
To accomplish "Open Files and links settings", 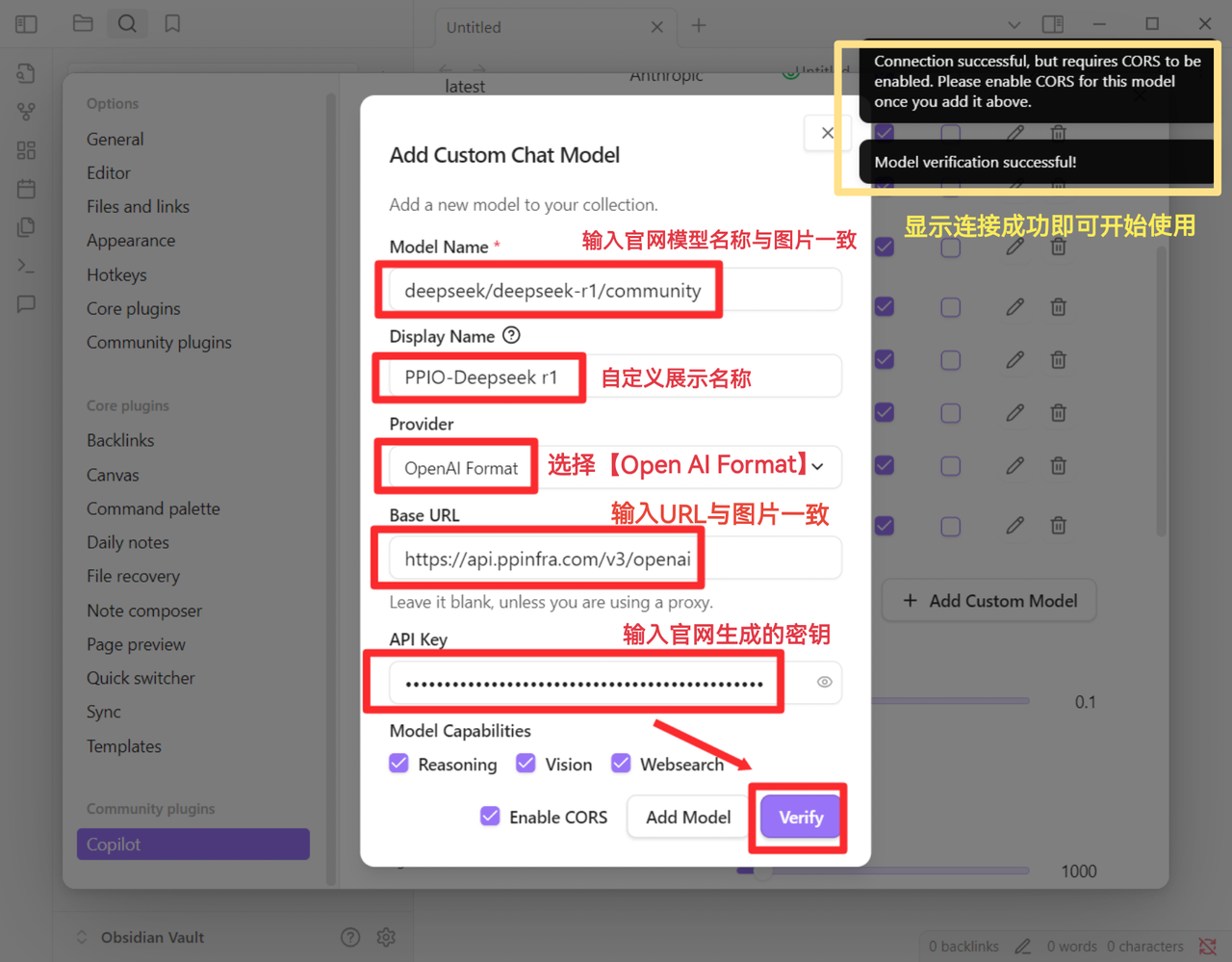I will [x=138, y=206].
